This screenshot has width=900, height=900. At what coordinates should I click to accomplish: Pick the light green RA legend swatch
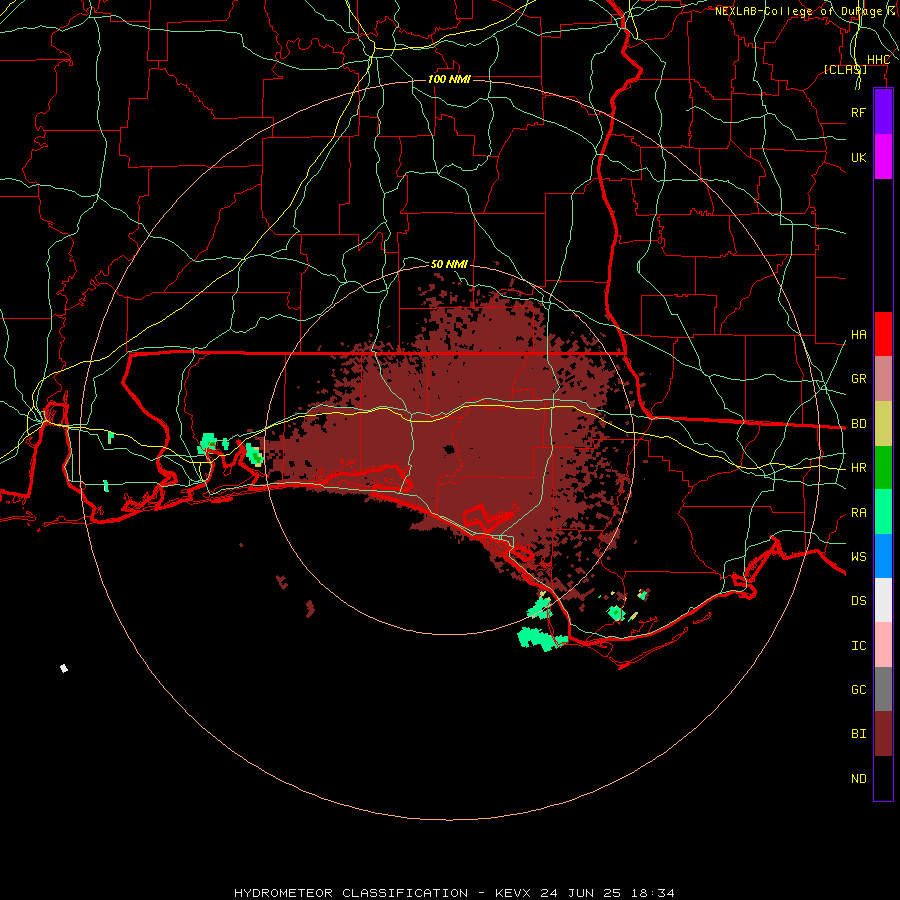[883, 512]
